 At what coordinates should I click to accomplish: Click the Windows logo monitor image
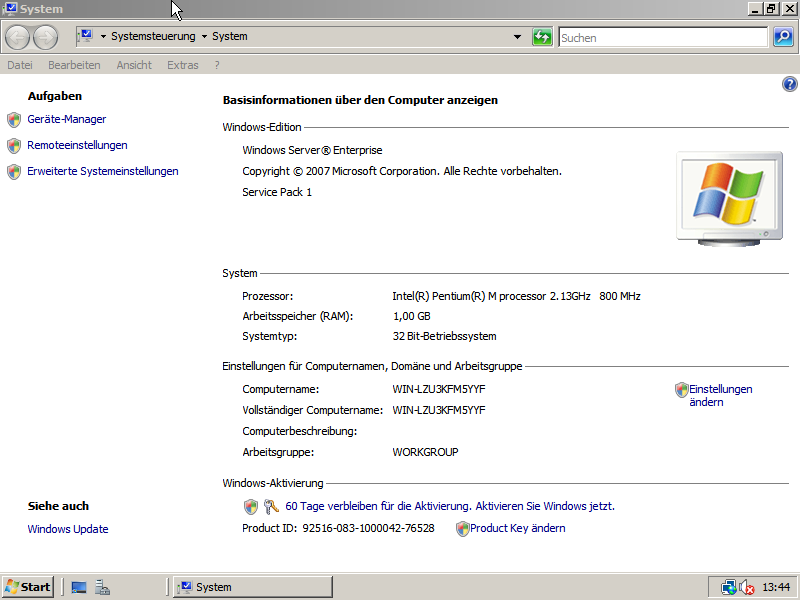[x=716, y=195]
